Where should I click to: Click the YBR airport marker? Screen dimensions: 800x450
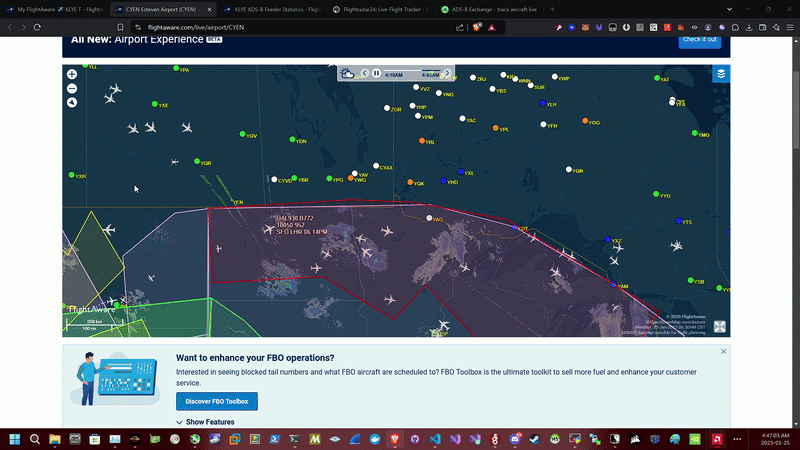294,178
